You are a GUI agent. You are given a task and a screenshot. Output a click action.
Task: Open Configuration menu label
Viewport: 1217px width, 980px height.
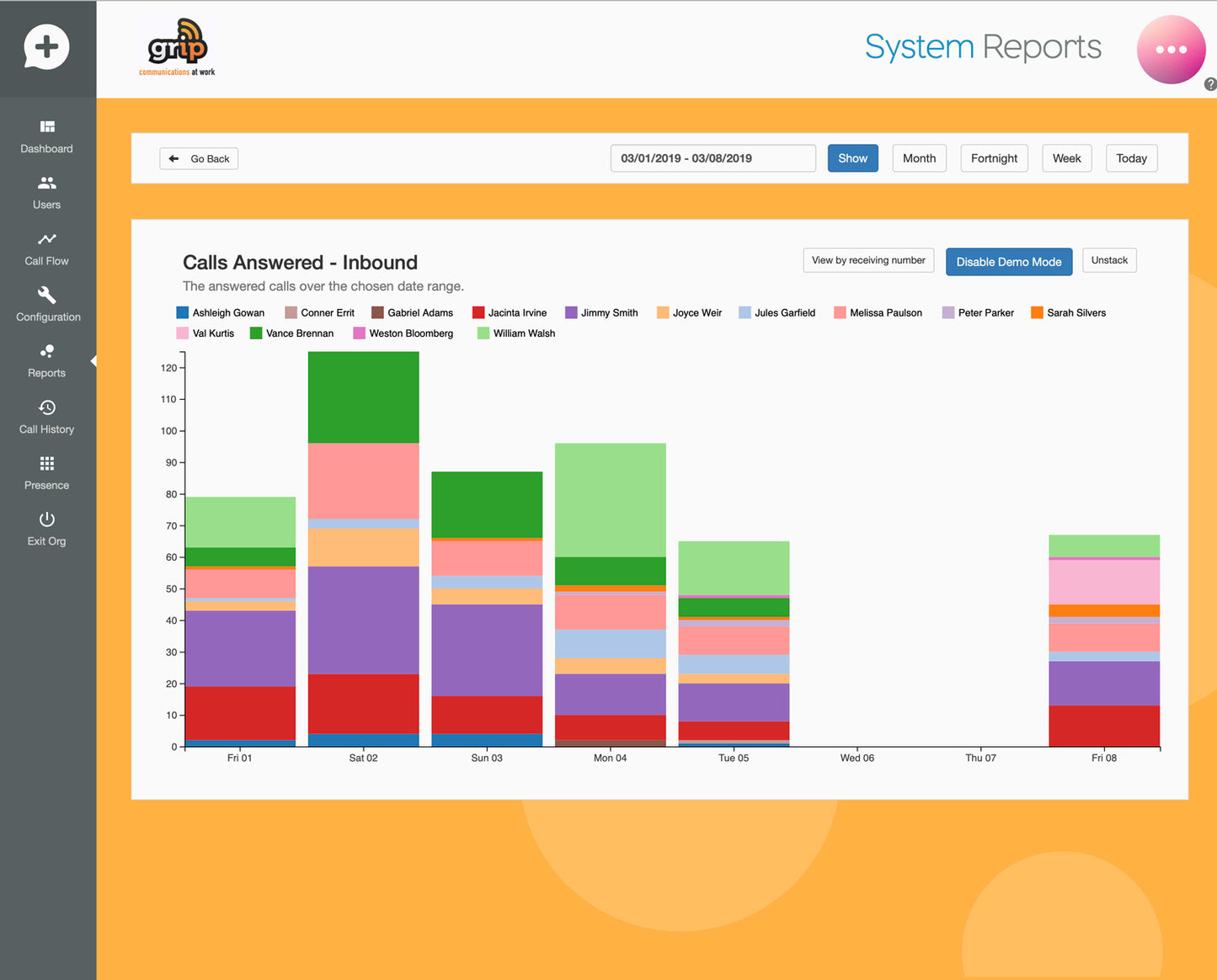[48, 317]
